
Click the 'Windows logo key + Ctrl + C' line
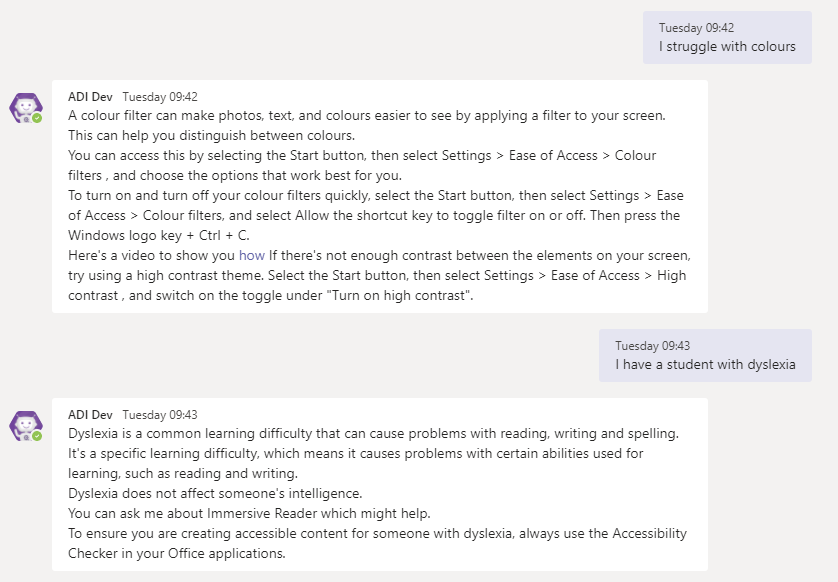coord(159,235)
